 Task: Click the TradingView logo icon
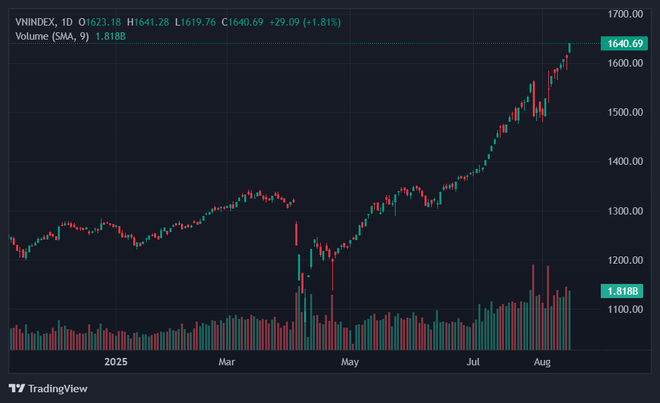point(17,388)
